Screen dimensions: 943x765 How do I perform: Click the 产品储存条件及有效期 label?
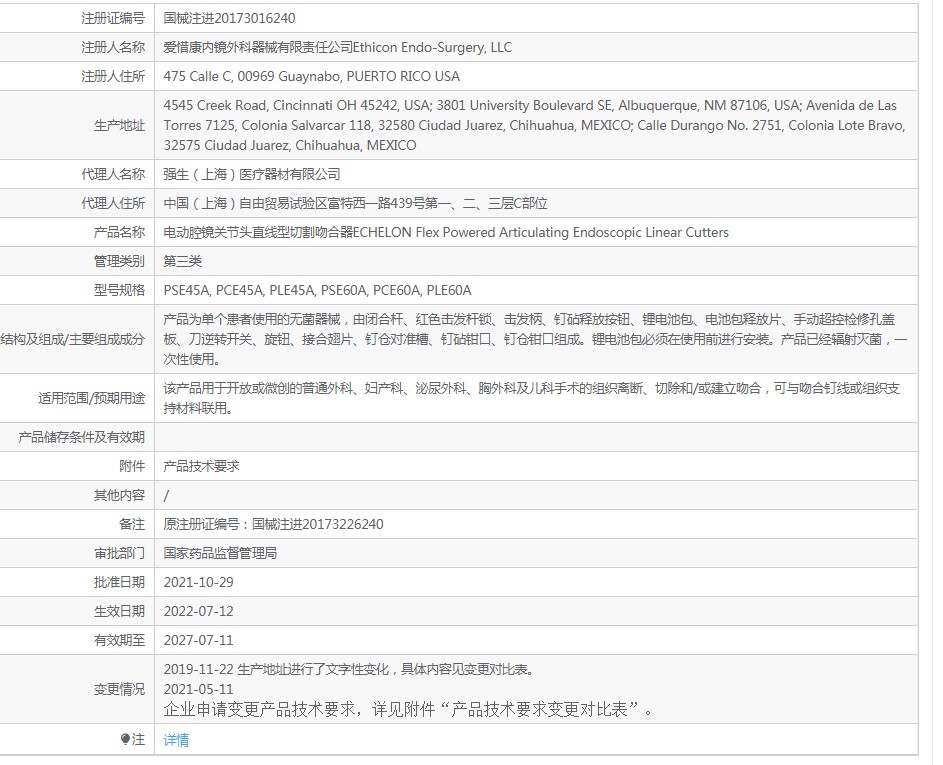[81, 437]
